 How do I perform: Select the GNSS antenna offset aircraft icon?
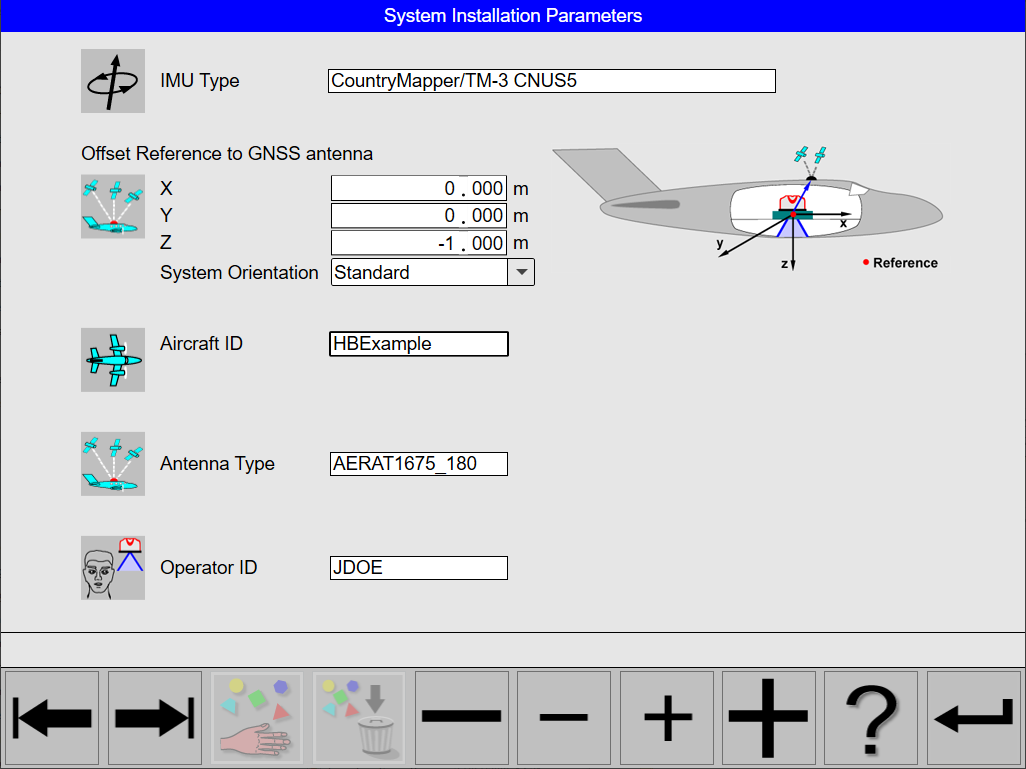(x=112, y=207)
